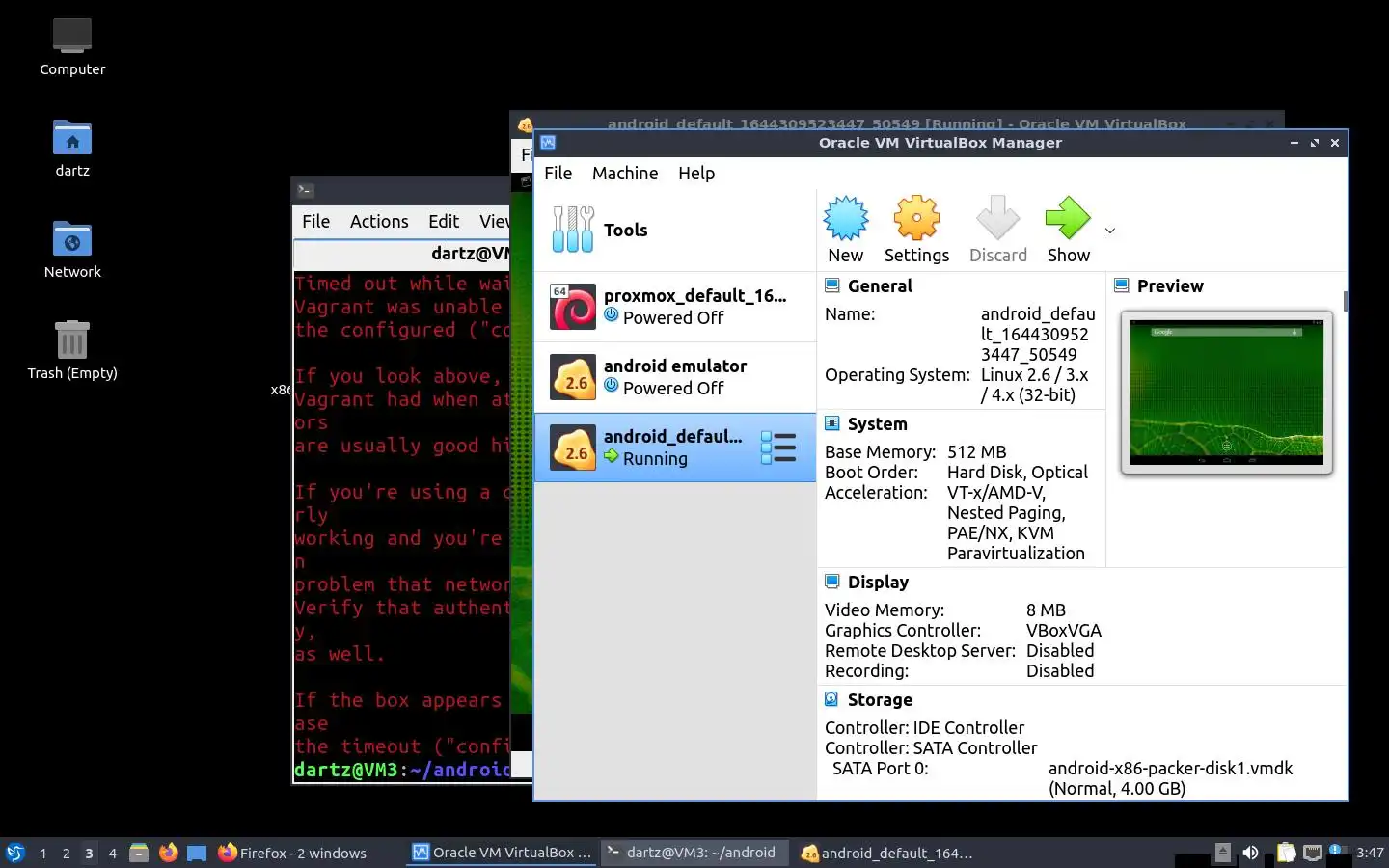The height and width of the screenshot is (868, 1389).
Task: Click the network tray icon
Action: [x=1313, y=853]
